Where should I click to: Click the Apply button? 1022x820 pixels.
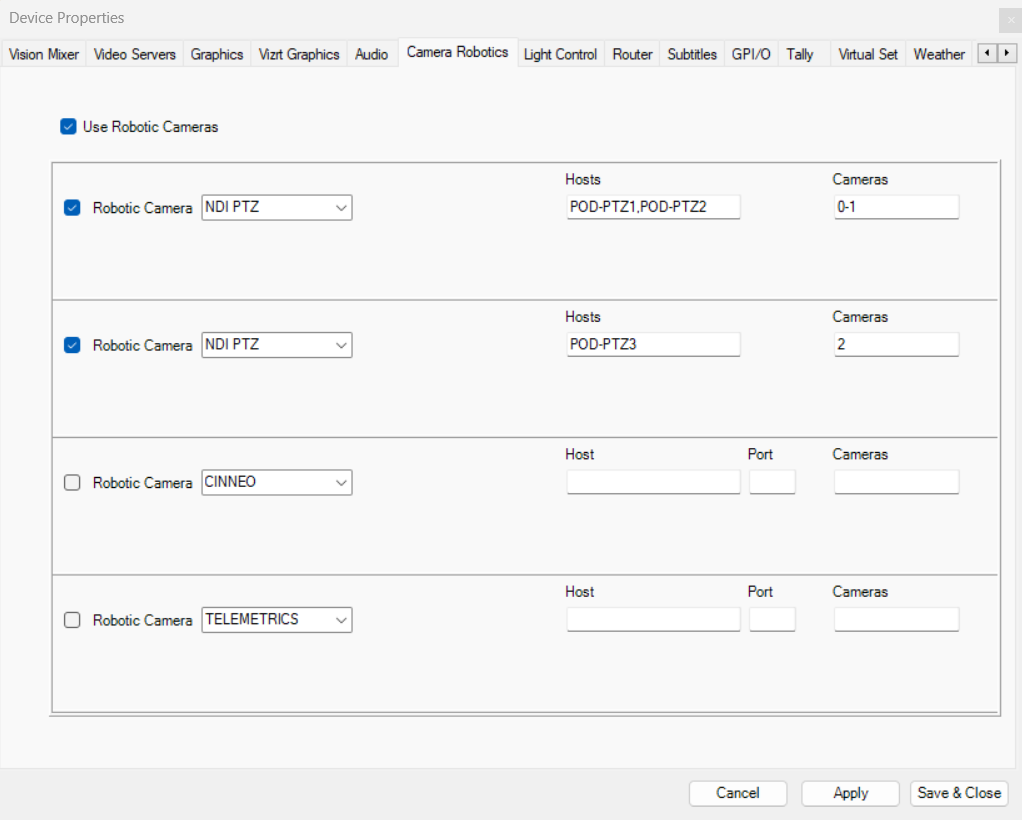[x=850, y=793]
